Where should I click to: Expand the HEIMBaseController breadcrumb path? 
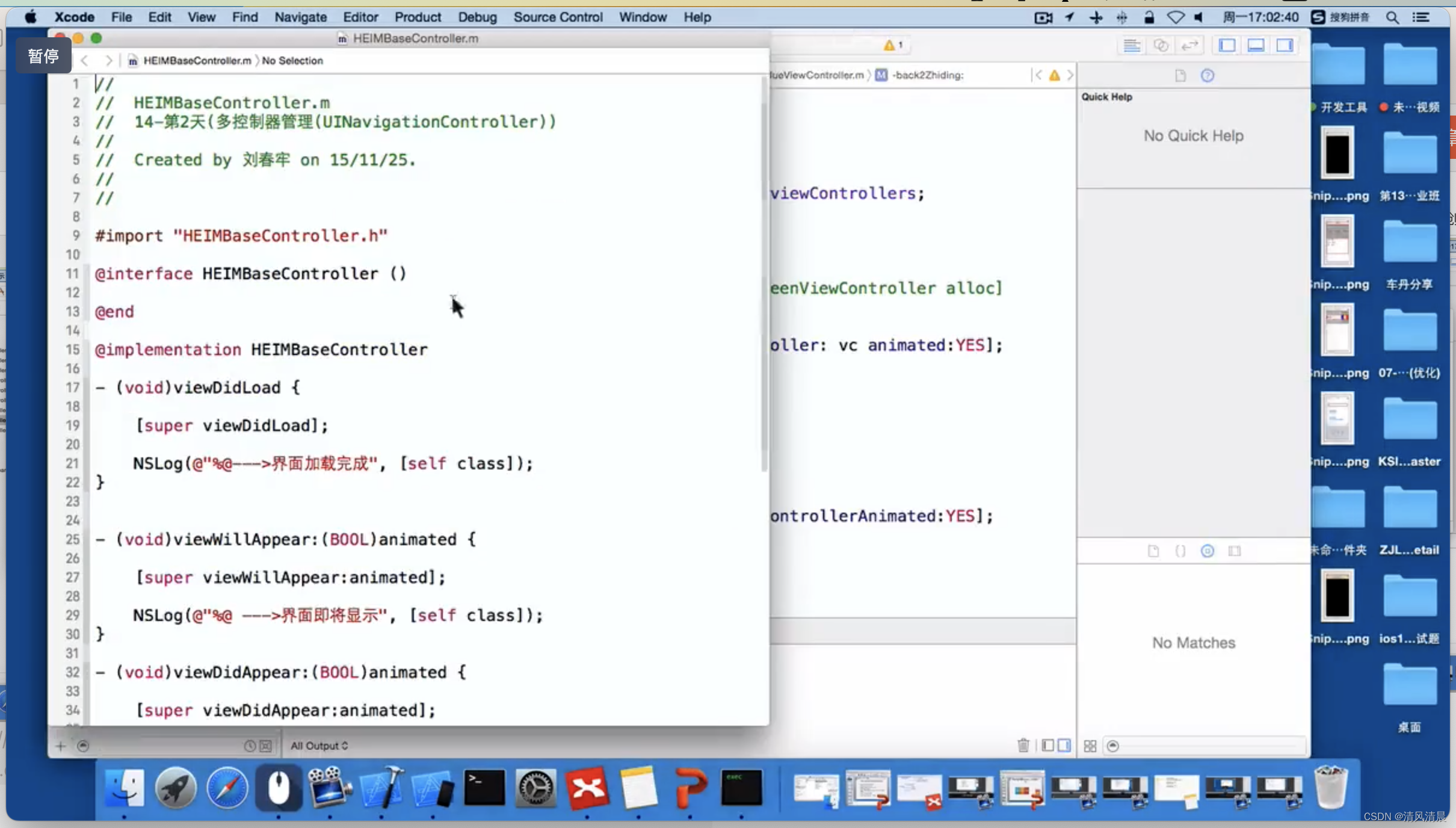click(x=197, y=60)
